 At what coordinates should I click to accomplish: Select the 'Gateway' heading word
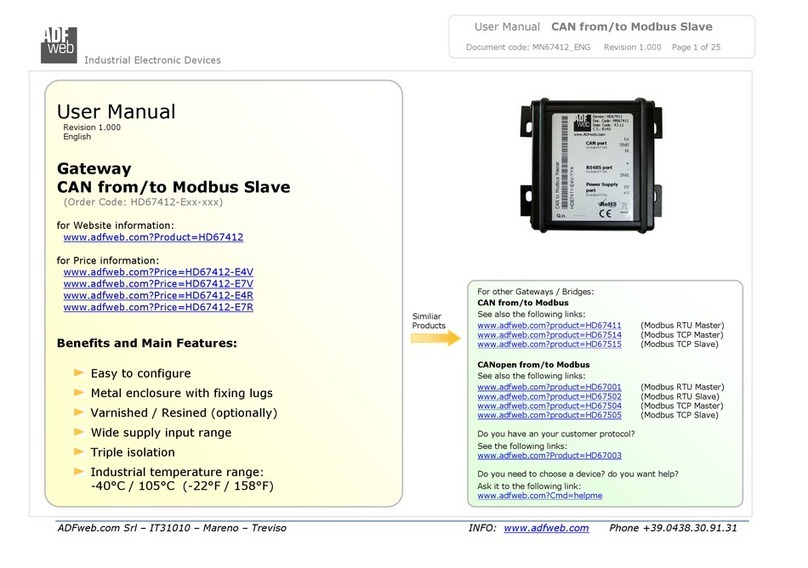(94, 169)
